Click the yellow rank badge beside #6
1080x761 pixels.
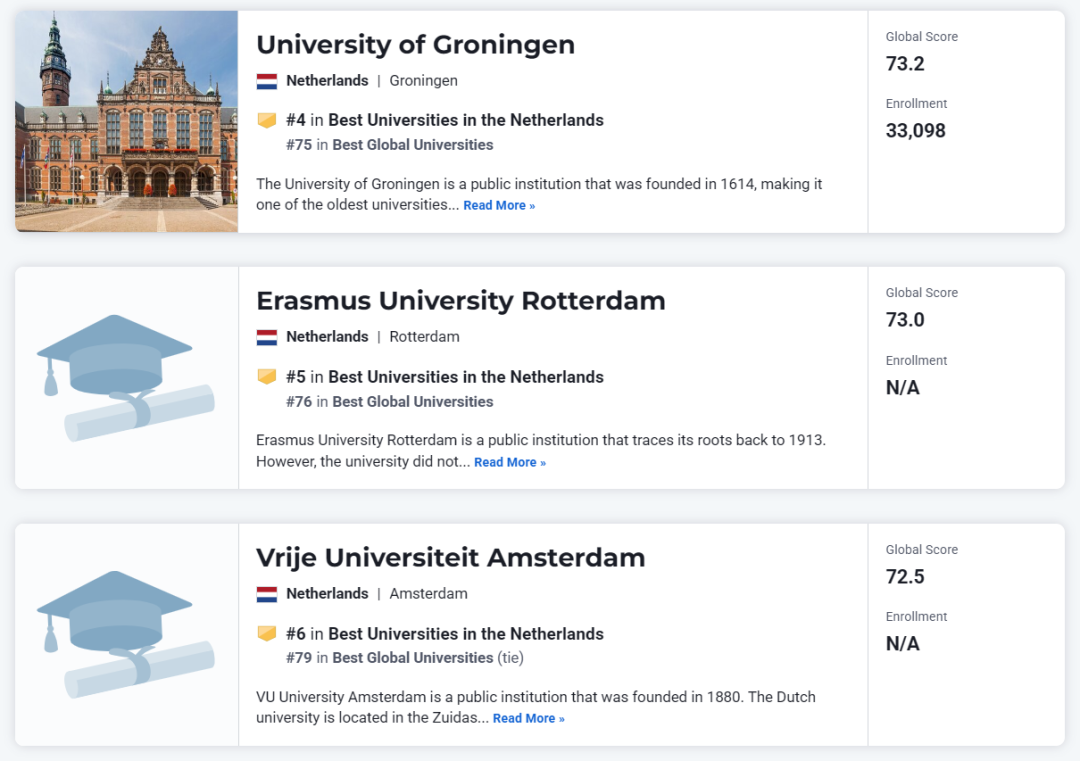point(267,634)
